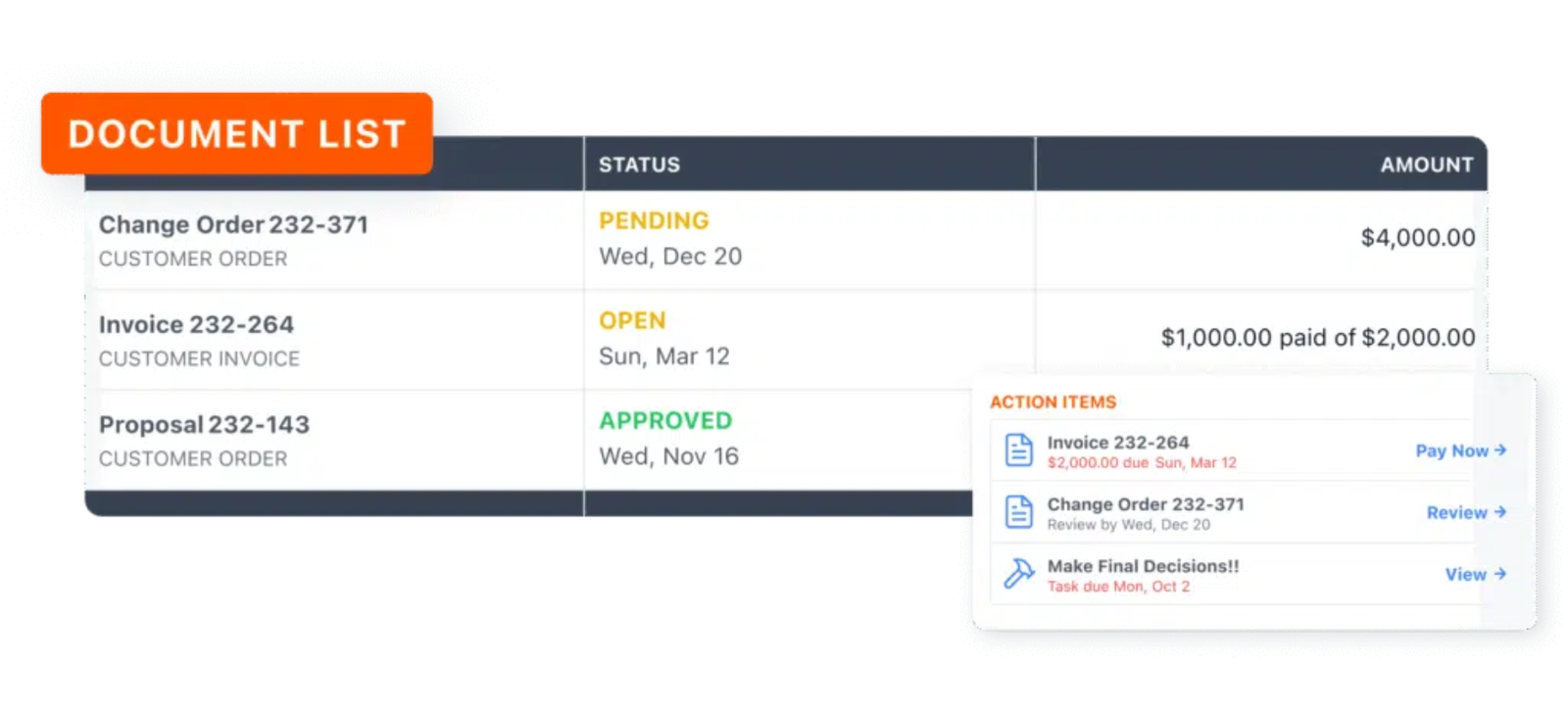This screenshot has width=1568, height=712.
Task: Sort by the AMOUNT column header
Action: (1426, 165)
